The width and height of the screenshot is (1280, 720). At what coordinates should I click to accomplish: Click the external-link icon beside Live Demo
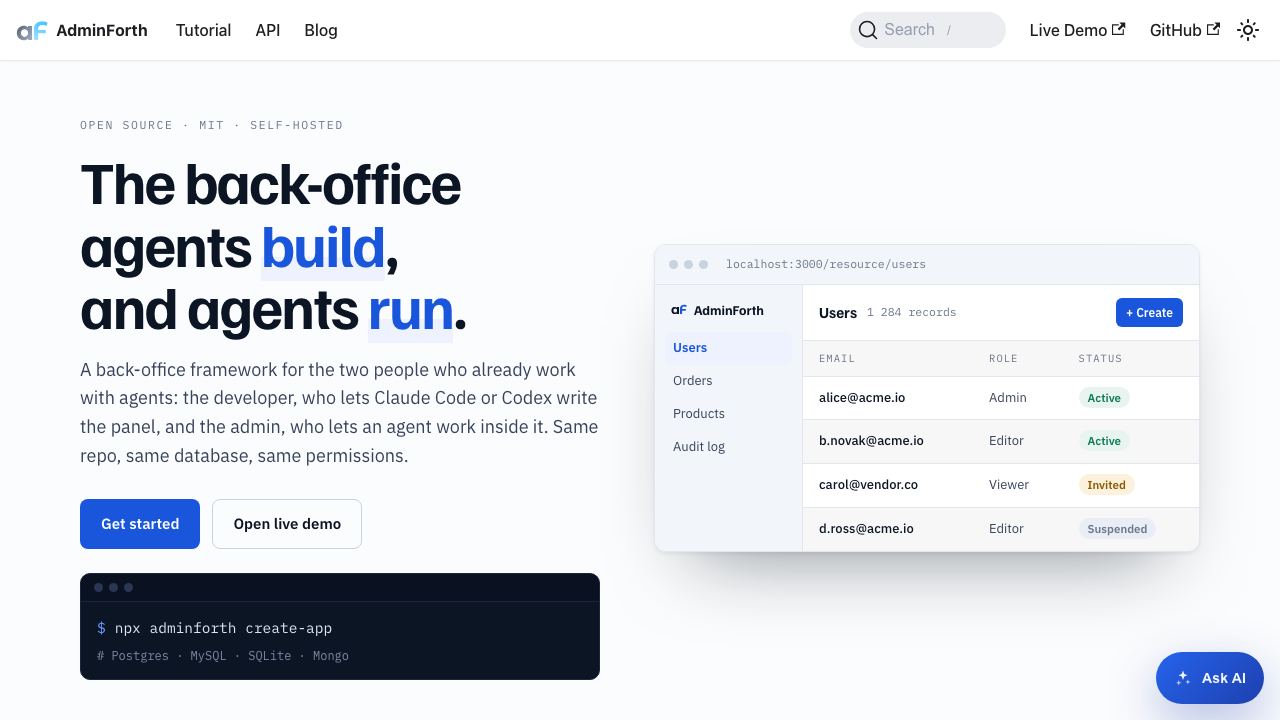(x=1119, y=29)
